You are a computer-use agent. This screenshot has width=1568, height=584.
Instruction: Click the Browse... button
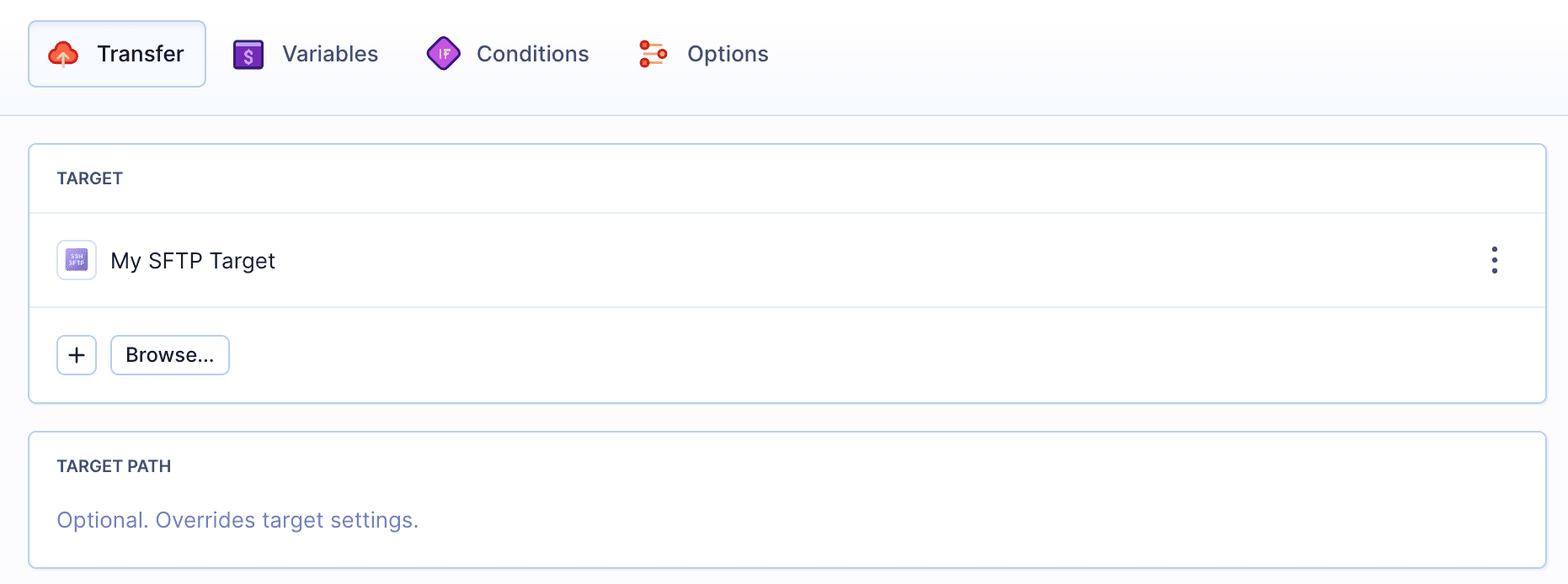169,354
